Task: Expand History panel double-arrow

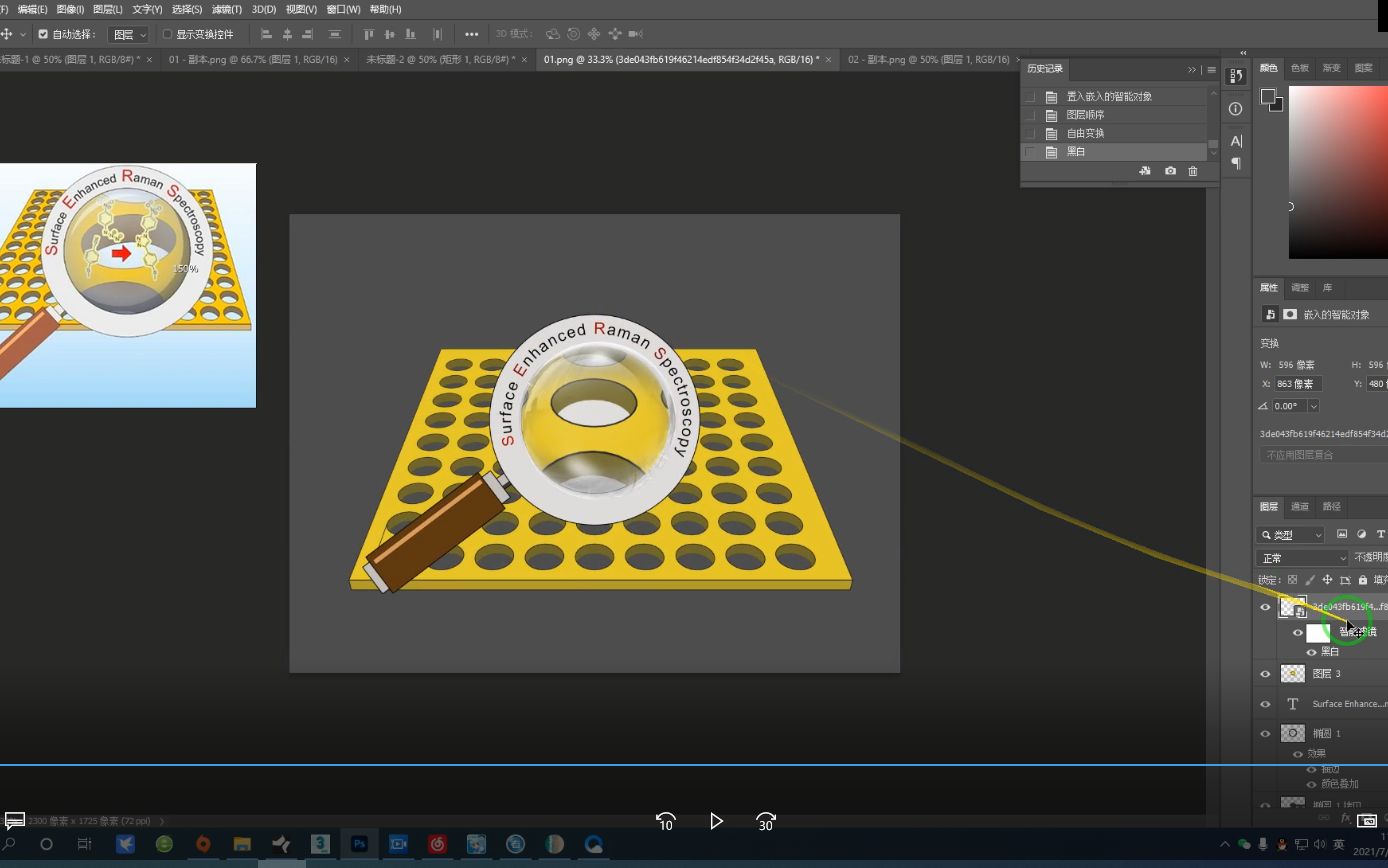Action: pos(1191,70)
